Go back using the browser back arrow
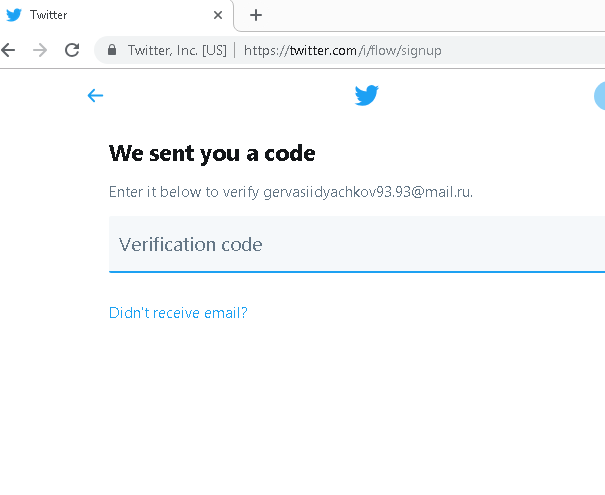The image size is (605, 495). pos(9,50)
